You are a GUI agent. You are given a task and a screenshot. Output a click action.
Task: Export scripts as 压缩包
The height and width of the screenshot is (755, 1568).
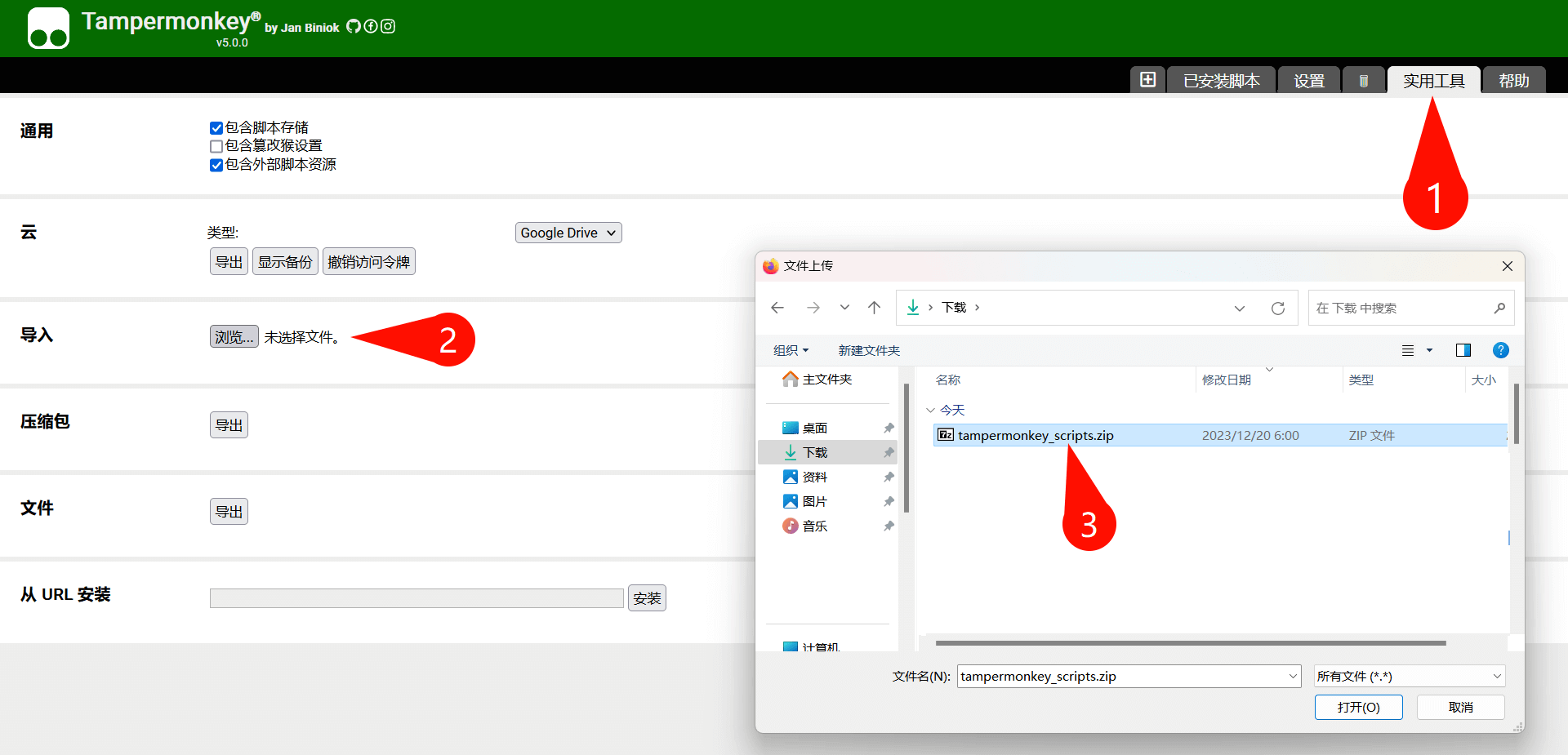click(x=229, y=424)
